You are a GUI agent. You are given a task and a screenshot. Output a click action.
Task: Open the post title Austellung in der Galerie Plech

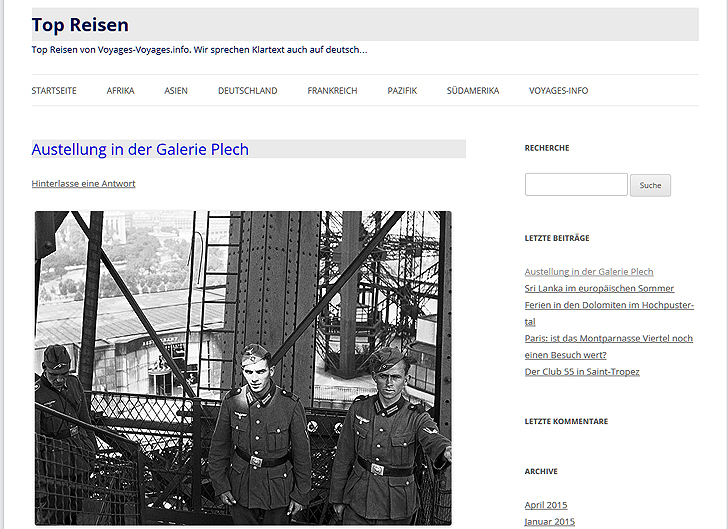click(140, 149)
